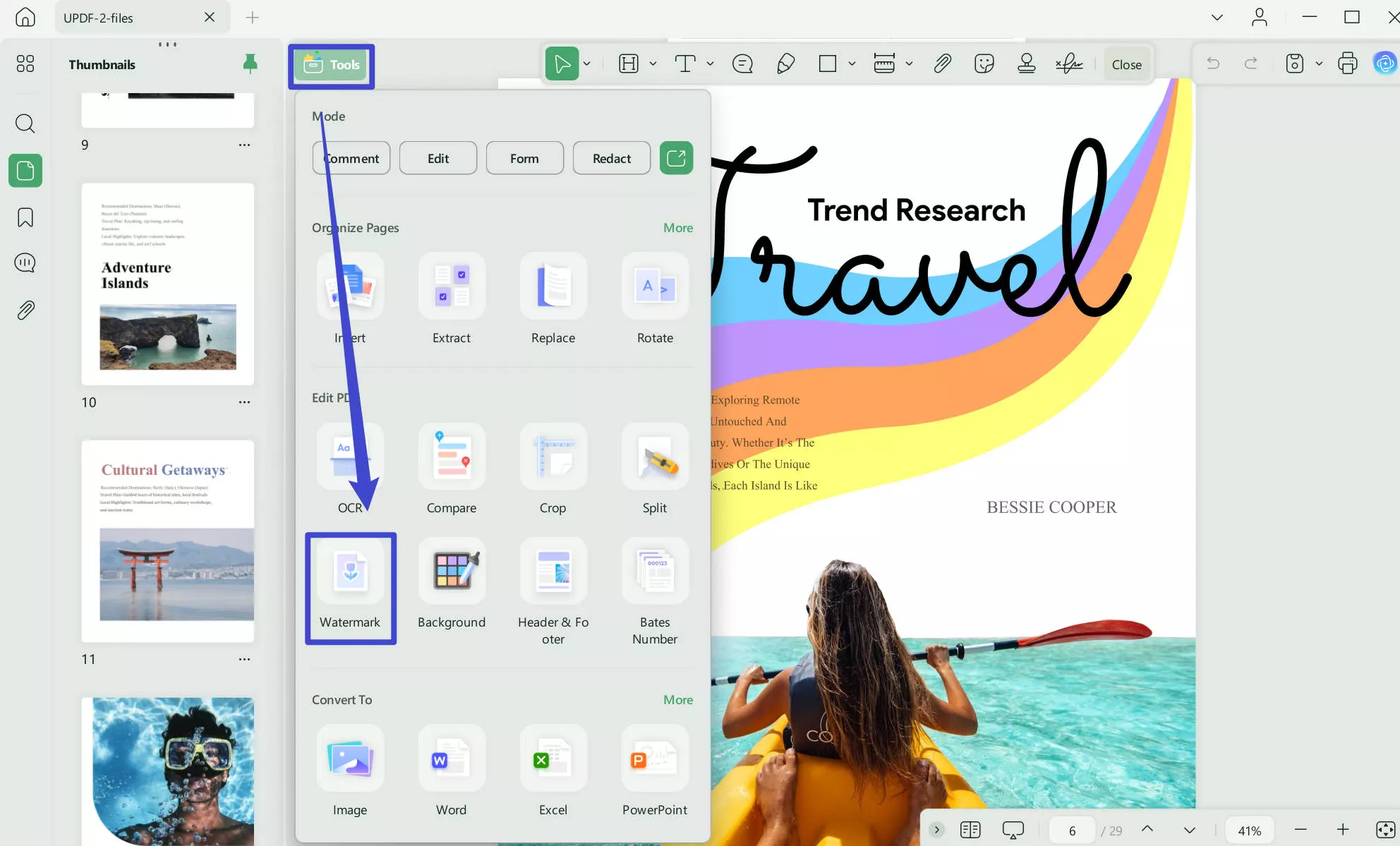Expand the select tool dropdown arrow
The image size is (1400, 846).
(586, 64)
